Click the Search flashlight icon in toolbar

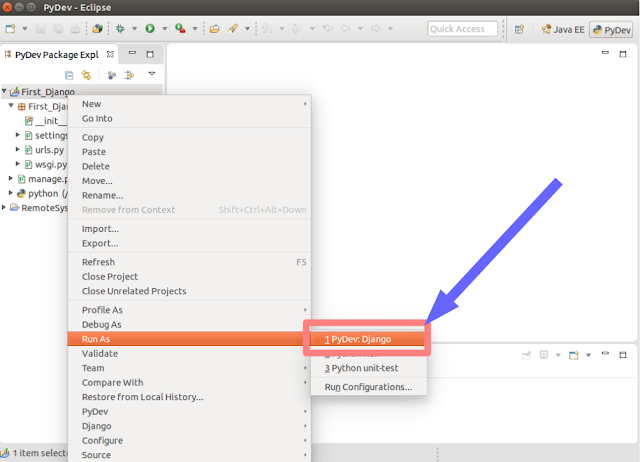click(x=233, y=29)
